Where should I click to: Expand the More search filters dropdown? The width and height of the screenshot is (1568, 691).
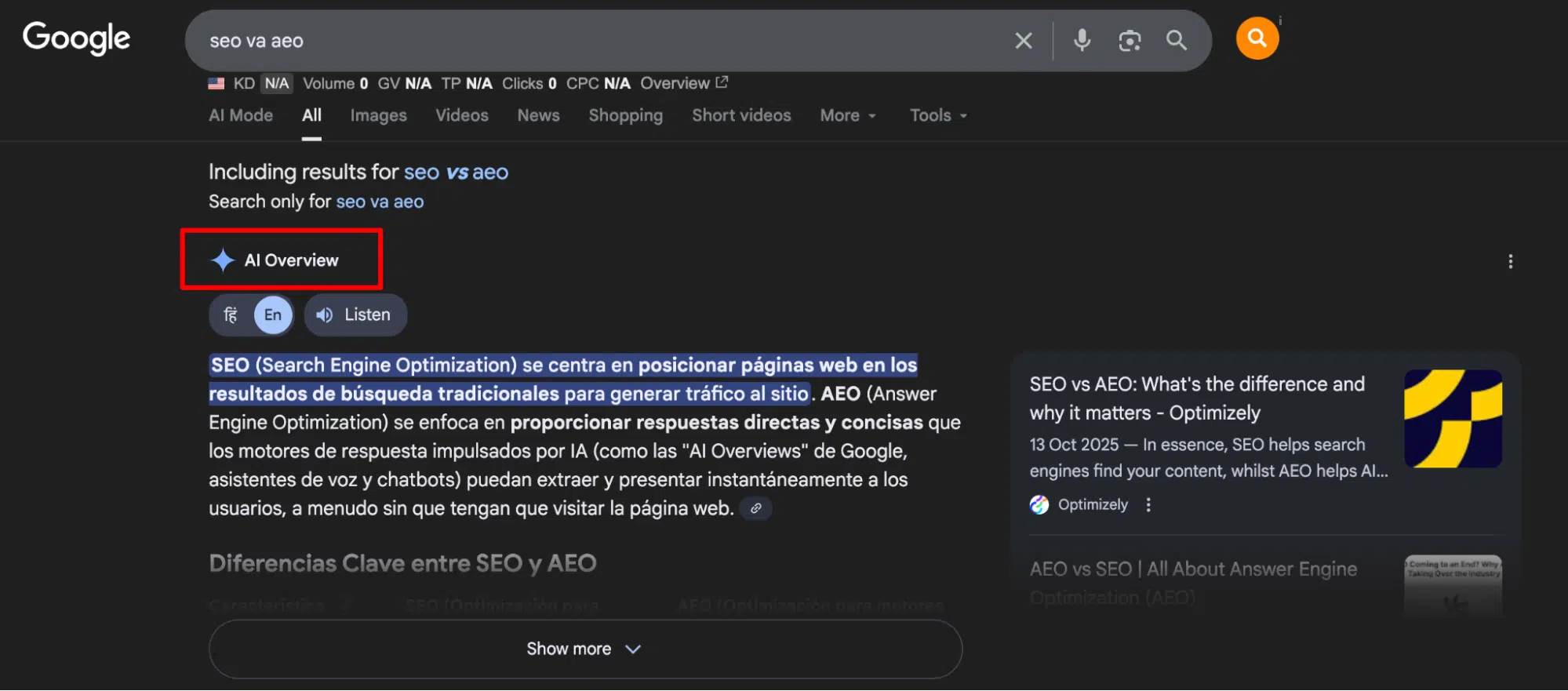point(847,115)
